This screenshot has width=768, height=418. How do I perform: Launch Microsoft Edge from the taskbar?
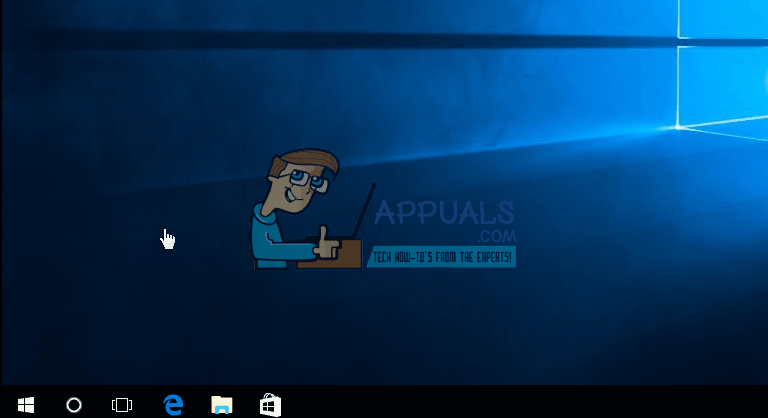click(x=173, y=405)
